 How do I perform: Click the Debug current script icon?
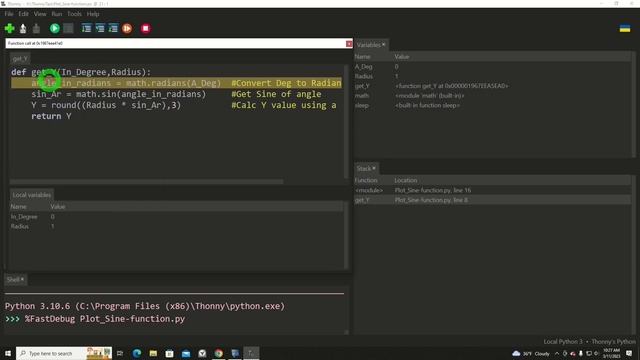click(x=68, y=29)
